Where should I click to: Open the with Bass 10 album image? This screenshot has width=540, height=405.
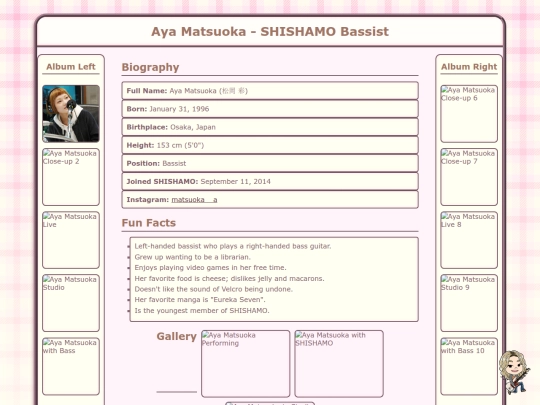(x=469, y=366)
